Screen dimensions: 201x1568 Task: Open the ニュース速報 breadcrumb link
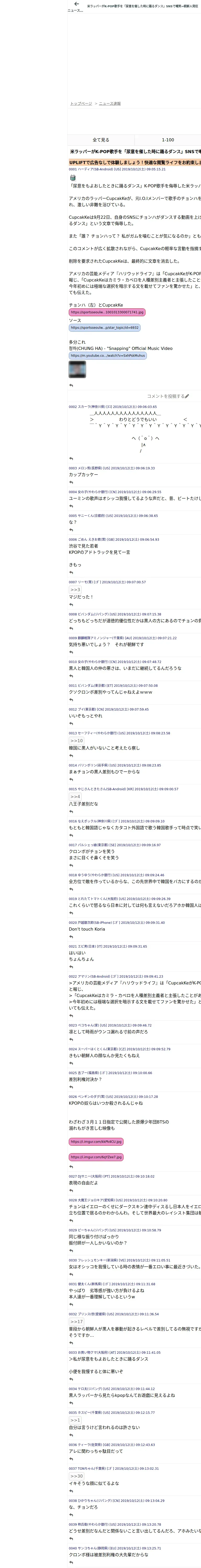pos(110,103)
